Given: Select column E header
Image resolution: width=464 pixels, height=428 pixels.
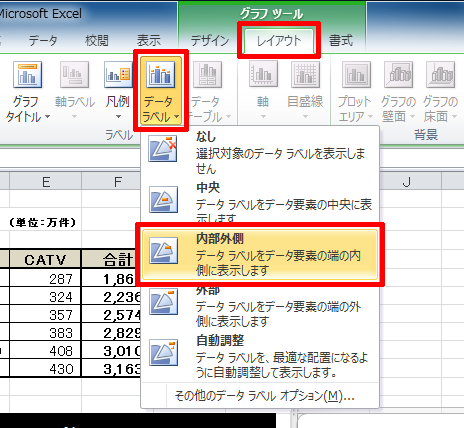Looking at the screenshot, I should [46, 182].
